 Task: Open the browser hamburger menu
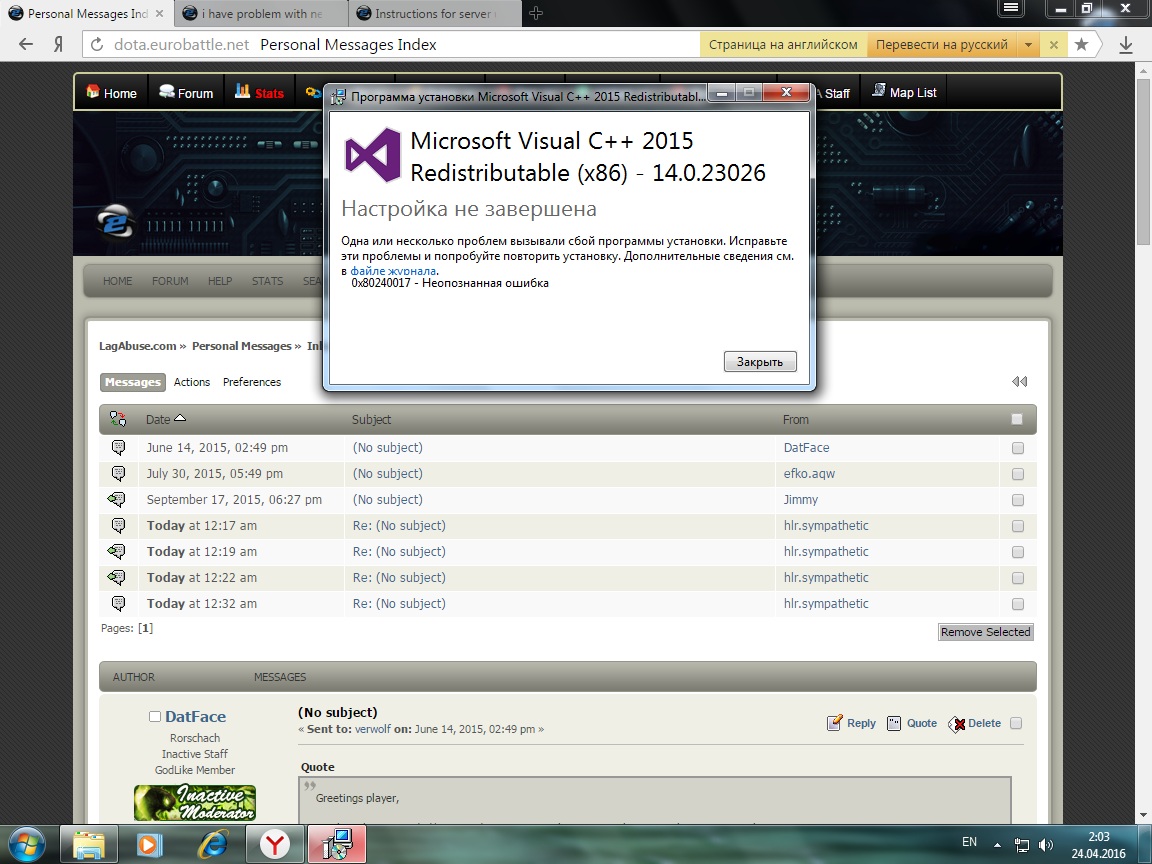point(1011,8)
